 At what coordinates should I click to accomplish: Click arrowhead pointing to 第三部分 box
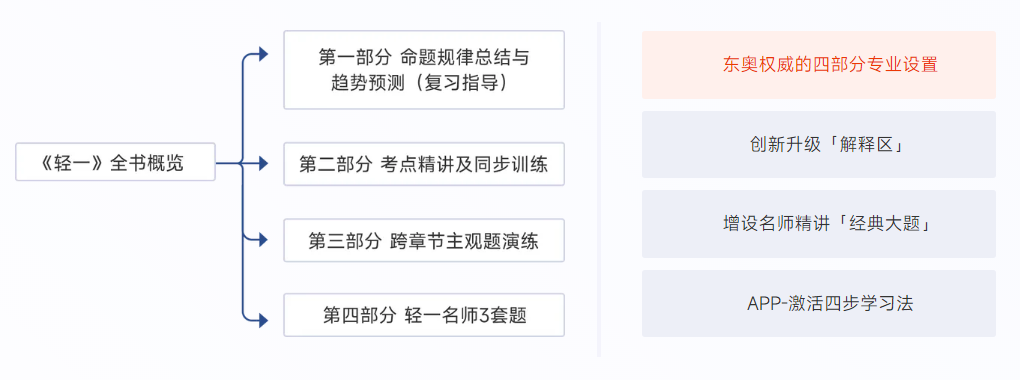pos(263,240)
